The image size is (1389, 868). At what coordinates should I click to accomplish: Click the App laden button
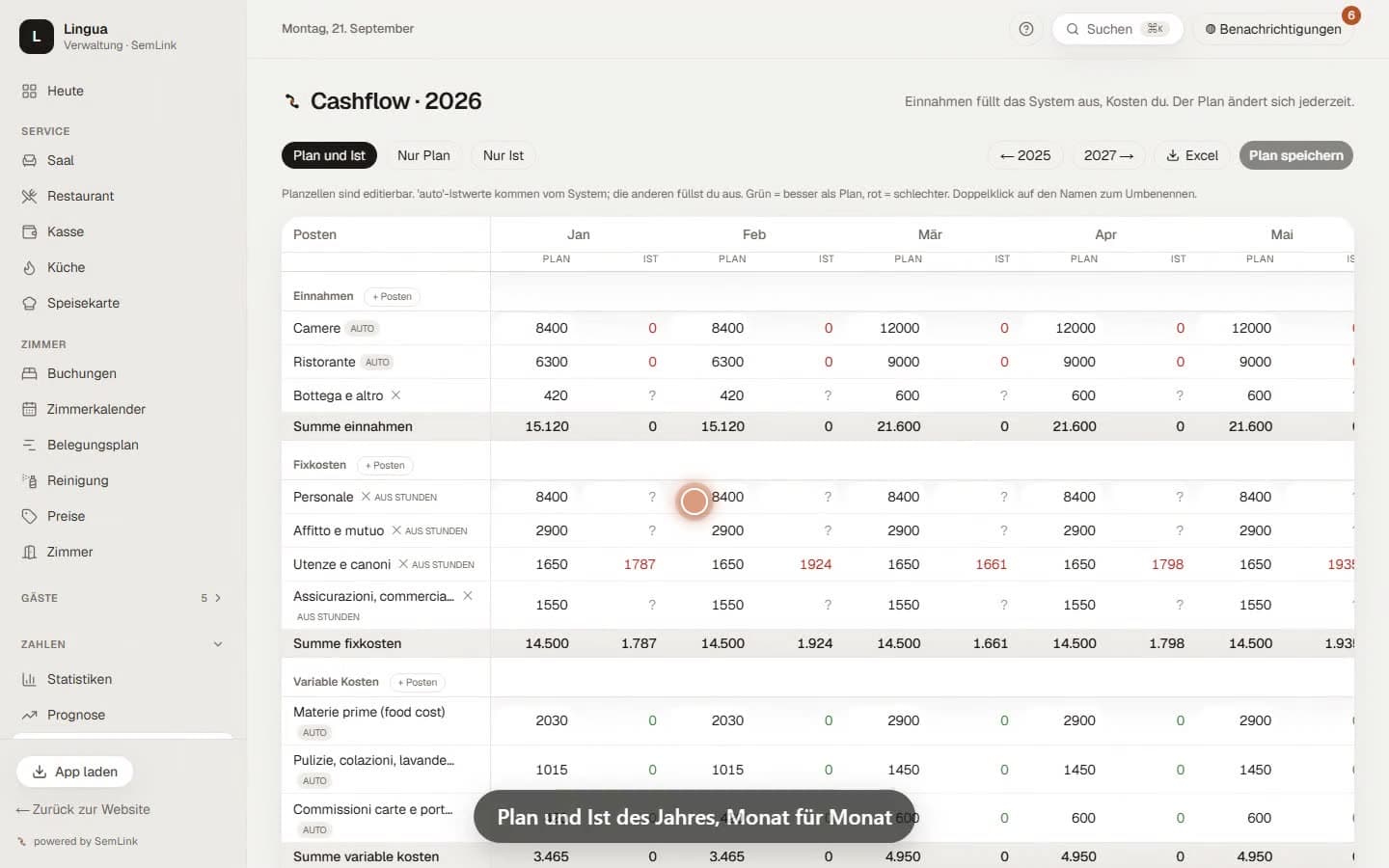click(74, 772)
